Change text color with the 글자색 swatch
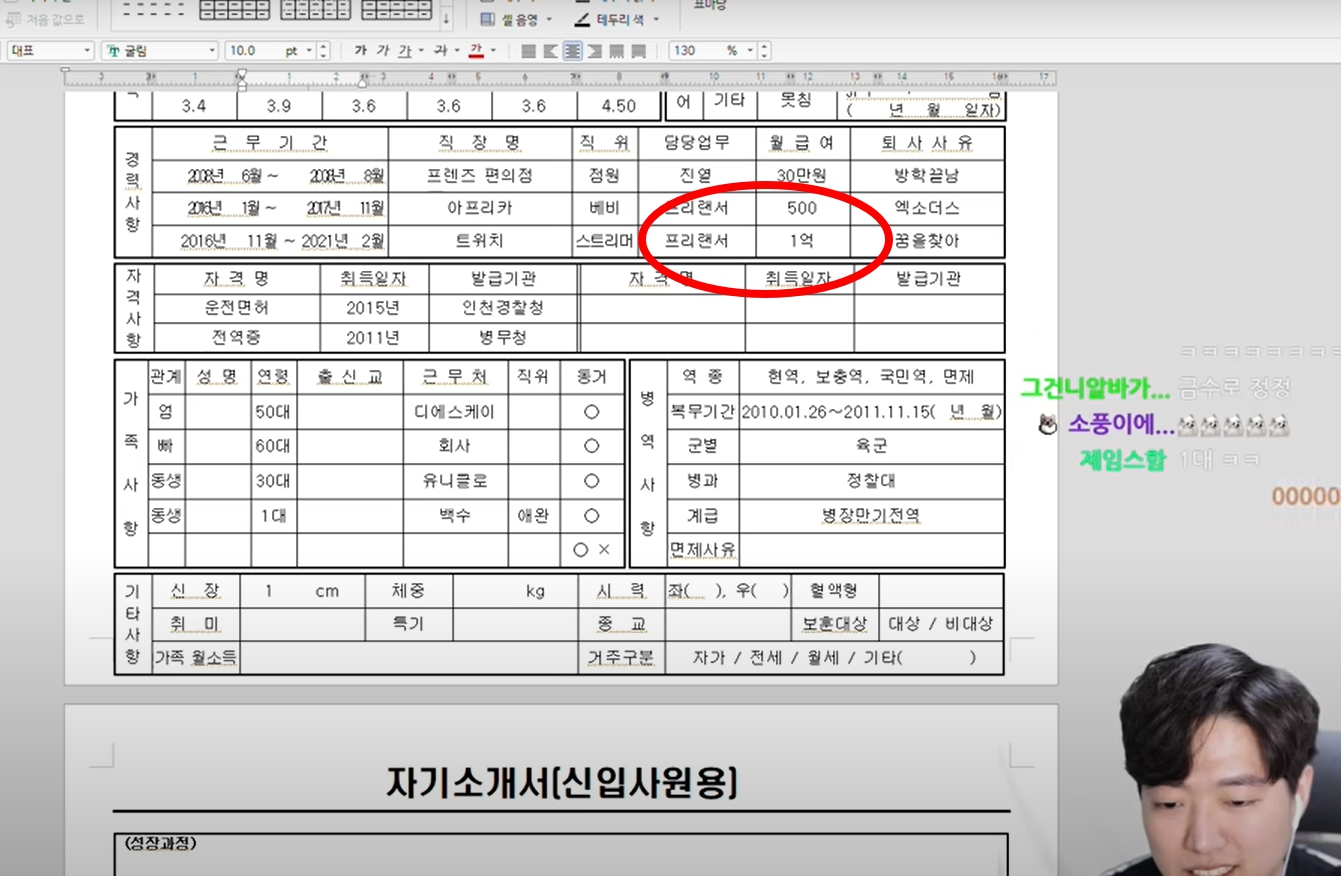Viewport: 1341px width, 876px height. coord(476,49)
